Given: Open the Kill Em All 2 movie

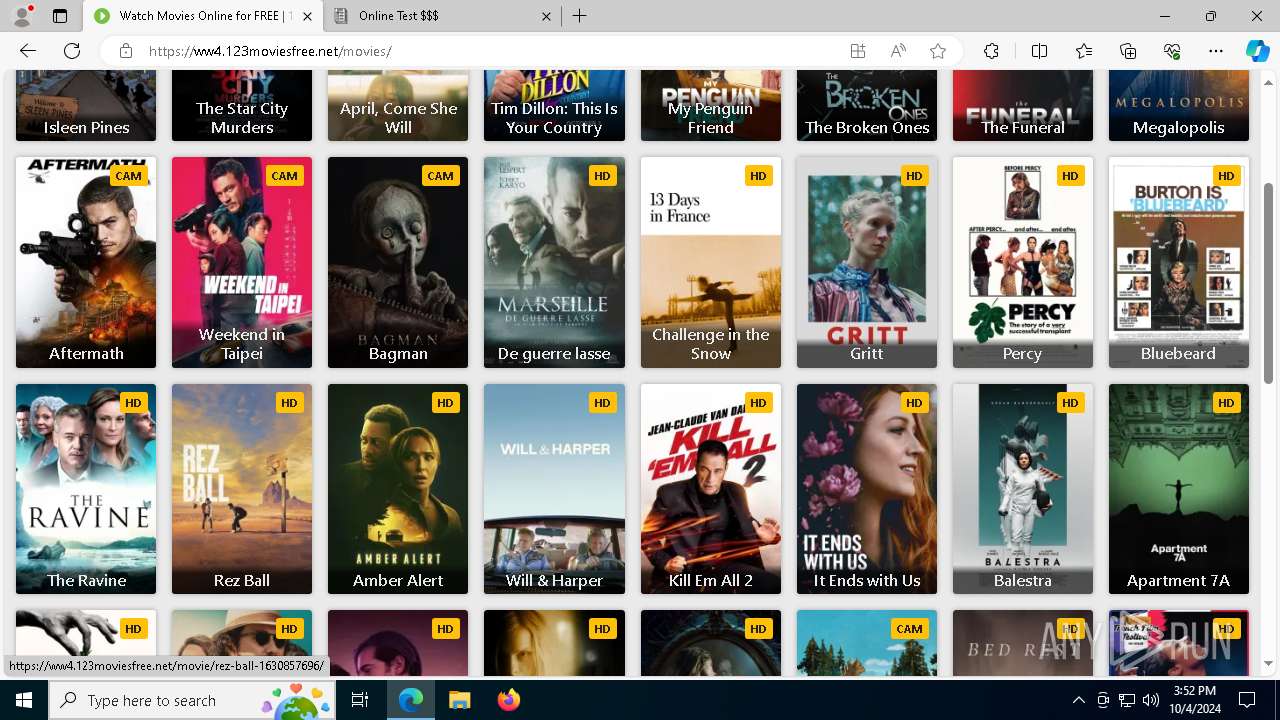Looking at the screenshot, I should coord(711,489).
